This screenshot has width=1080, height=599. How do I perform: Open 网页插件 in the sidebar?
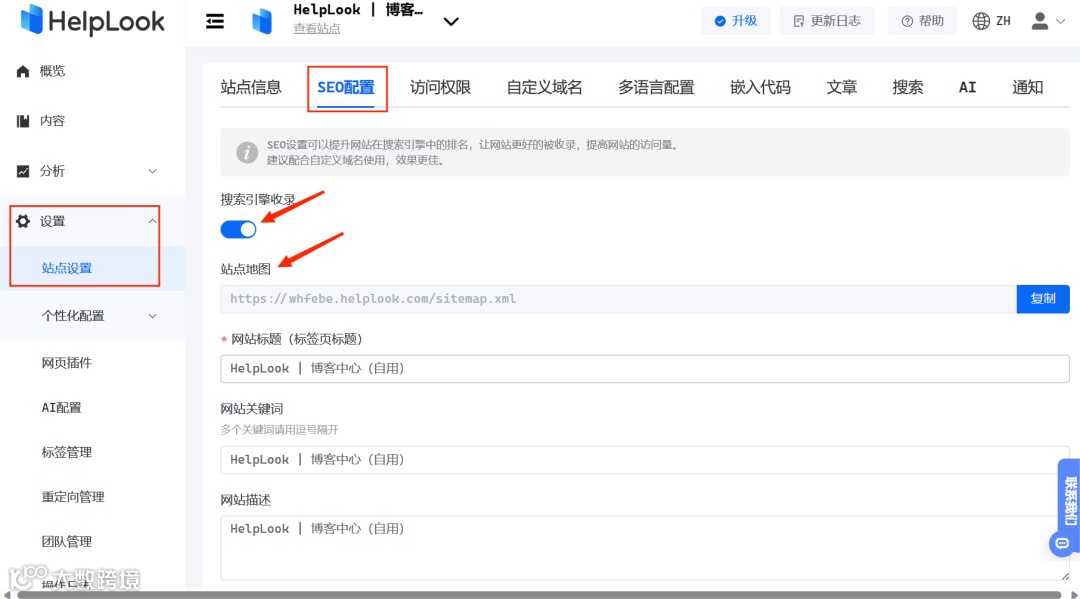click(x=67, y=363)
